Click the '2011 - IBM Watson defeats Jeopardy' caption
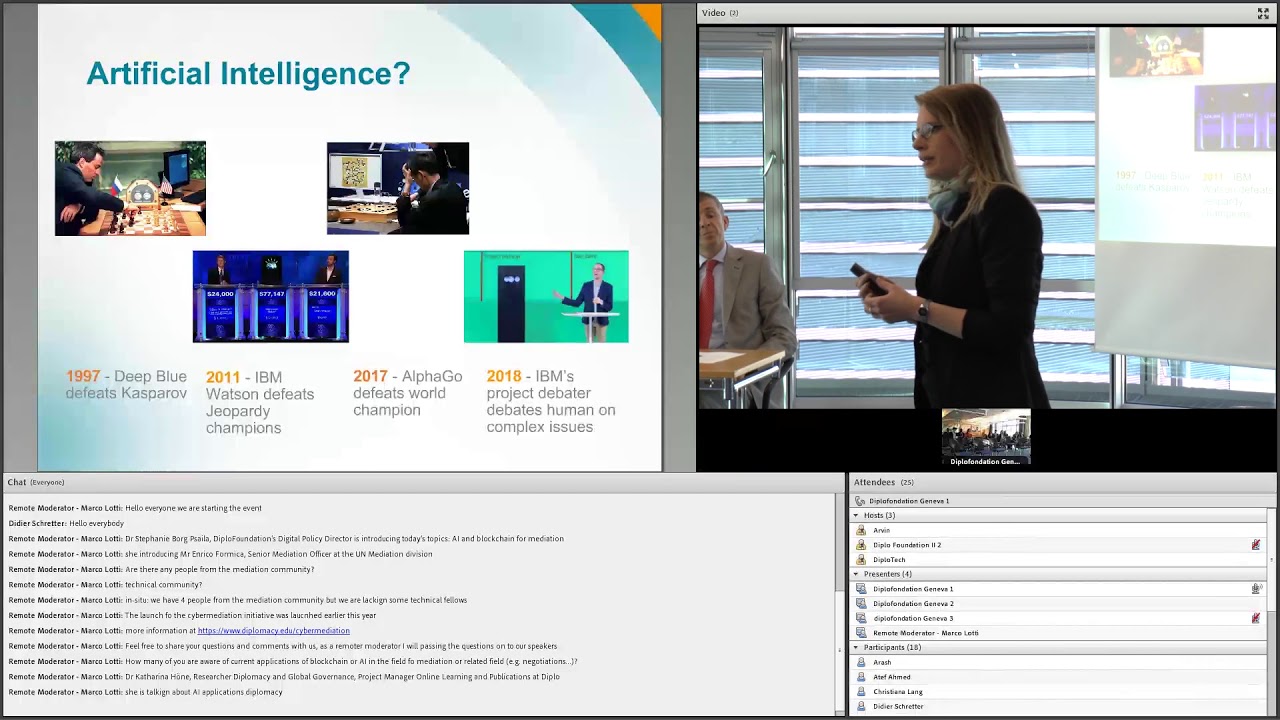Image resolution: width=1280 pixels, height=720 pixels. pos(260,403)
